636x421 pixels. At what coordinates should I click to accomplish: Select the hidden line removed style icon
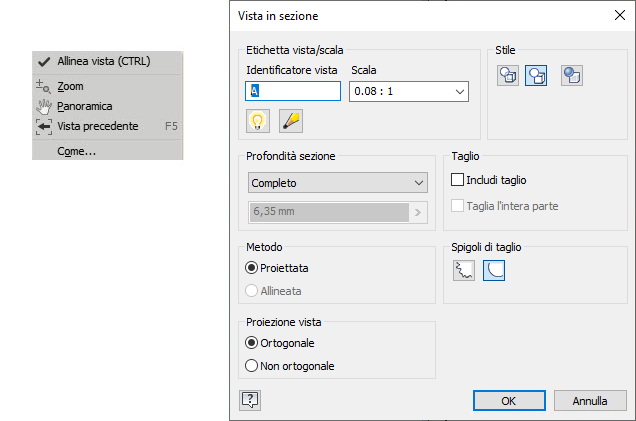tap(535, 75)
